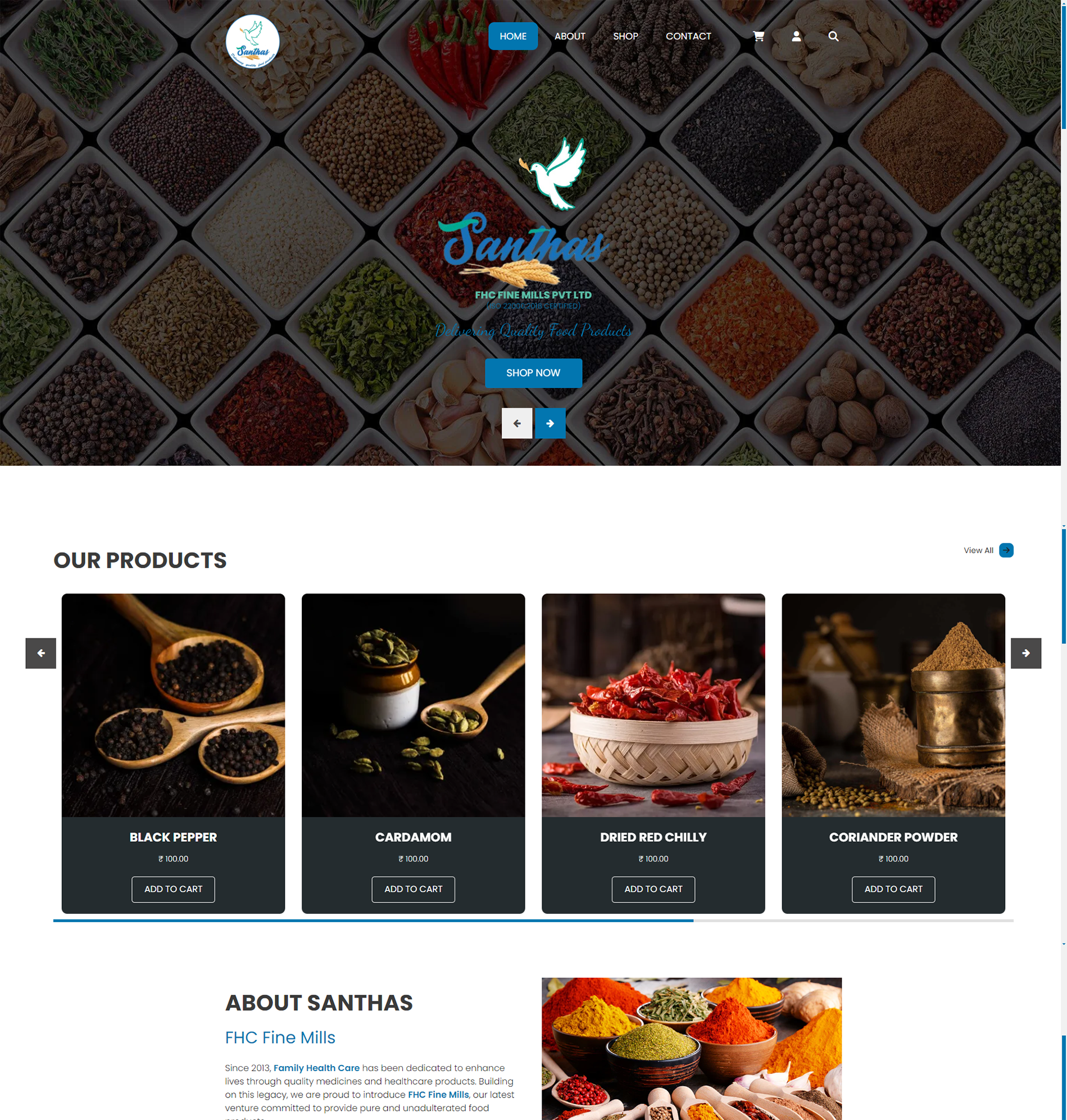Add Coriander Powder to cart

pos(893,889)
